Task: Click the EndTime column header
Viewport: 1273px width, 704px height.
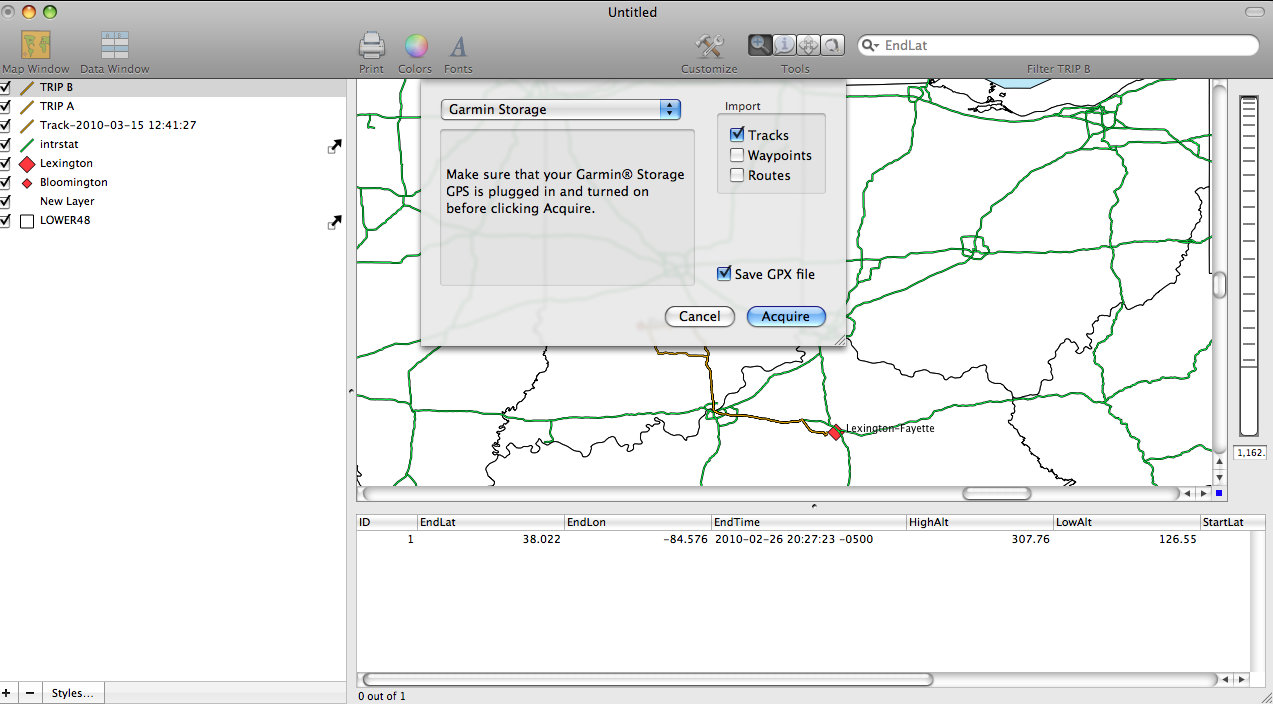Action: [x=807, y=522]
